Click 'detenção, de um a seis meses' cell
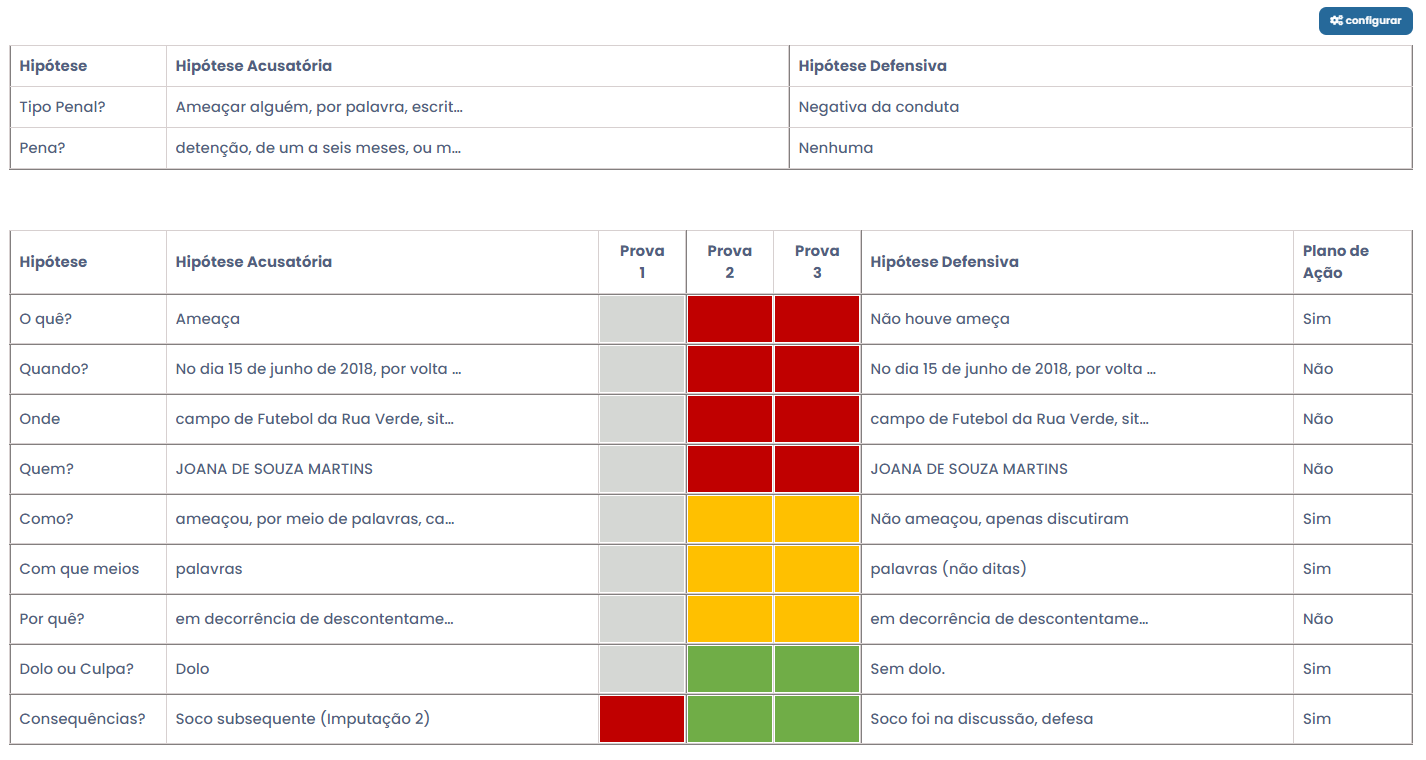 pos(318,148)
